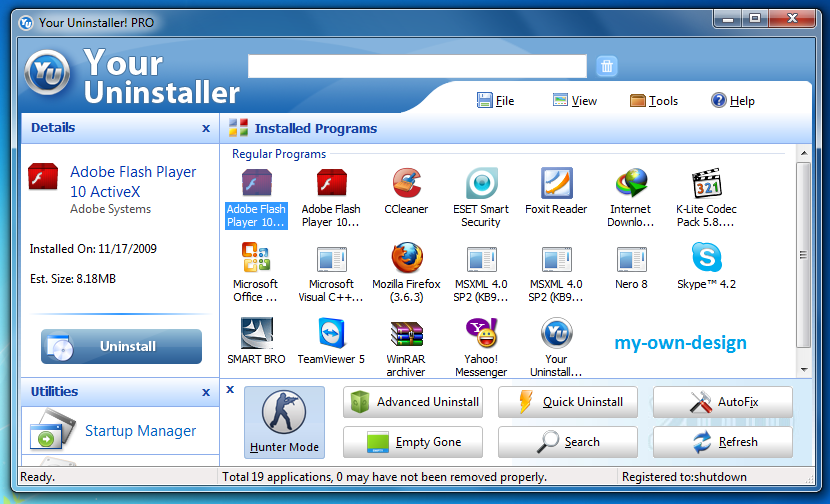Select the SMART BRO icon
This screenshot has height=504, width=830.
(x=256, y=332)
